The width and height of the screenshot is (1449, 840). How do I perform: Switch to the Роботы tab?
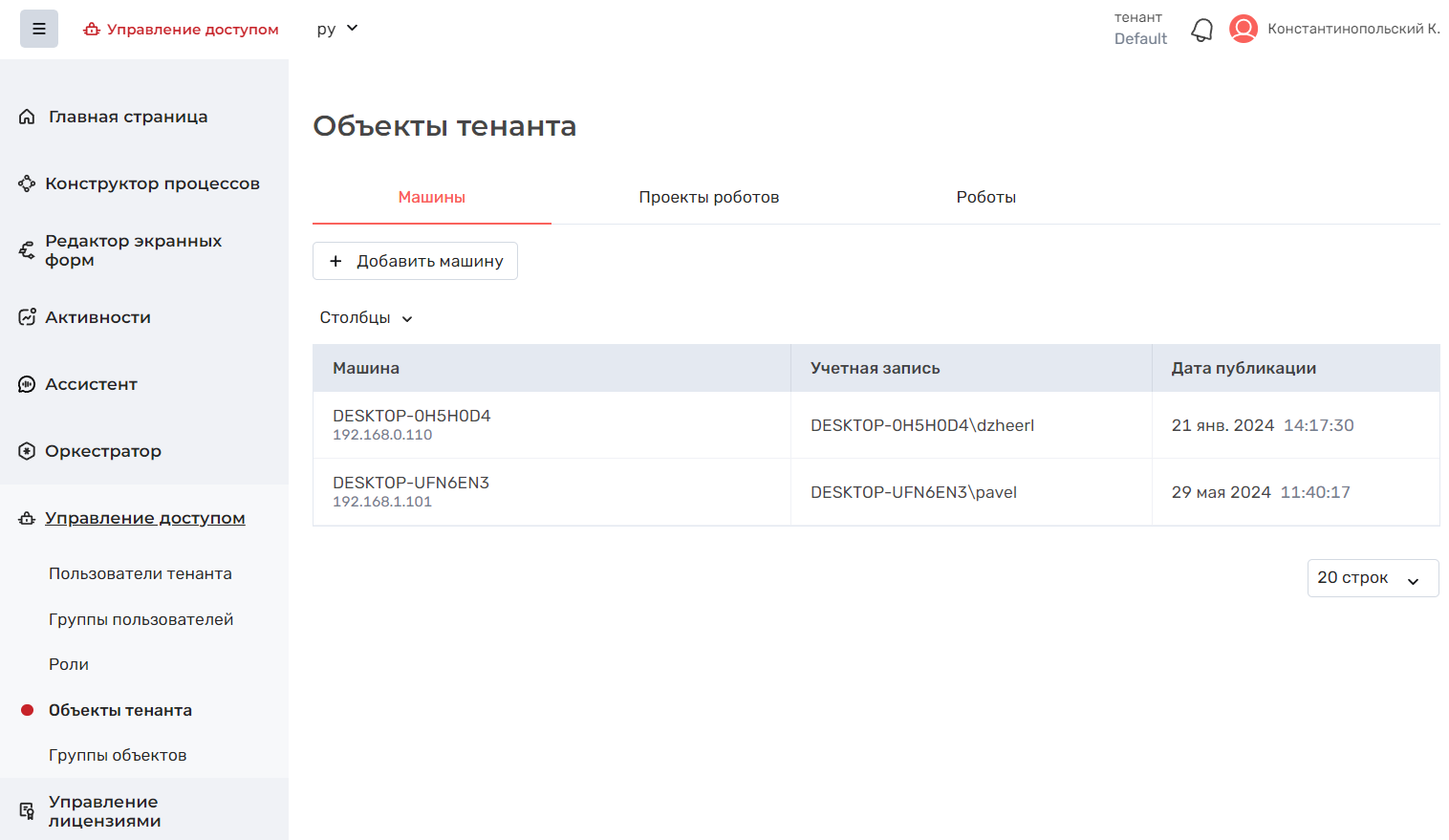985,197
